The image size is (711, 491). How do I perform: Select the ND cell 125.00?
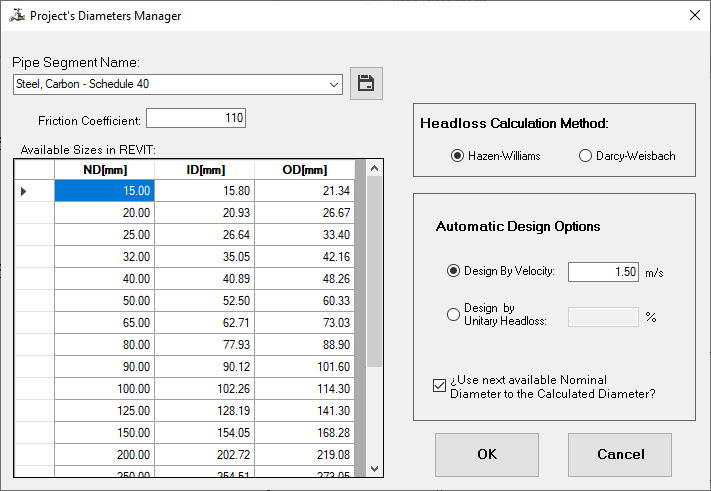point(105,411)
